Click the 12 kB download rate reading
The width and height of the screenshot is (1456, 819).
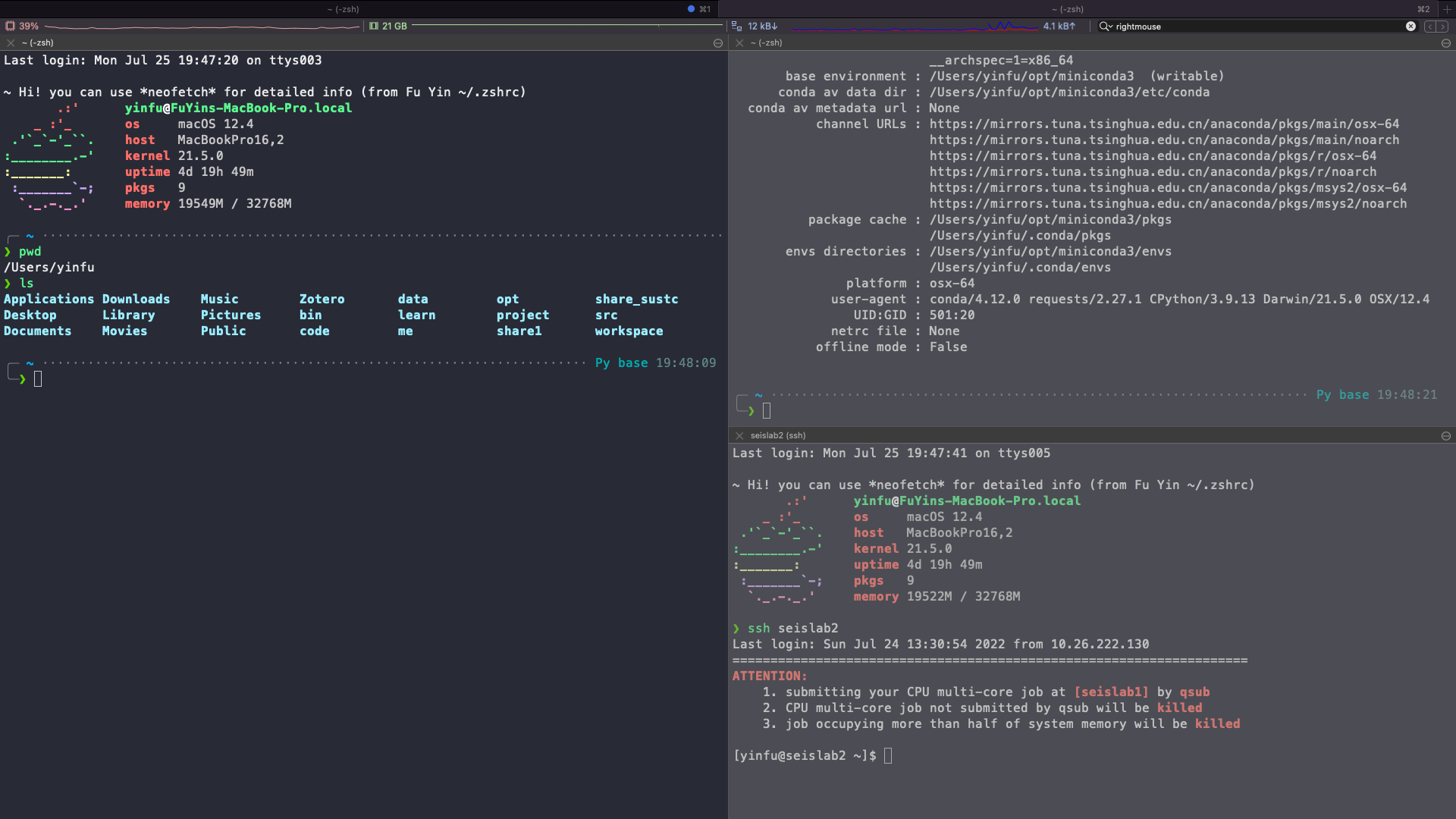tap(762, 26)
